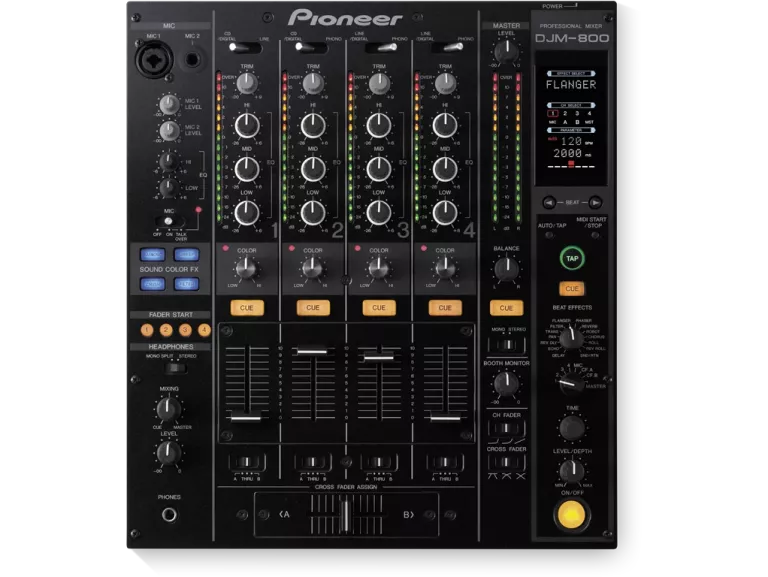Click the MIC 1 LEVEL knob
768x577 pixels.
[169, 104]
